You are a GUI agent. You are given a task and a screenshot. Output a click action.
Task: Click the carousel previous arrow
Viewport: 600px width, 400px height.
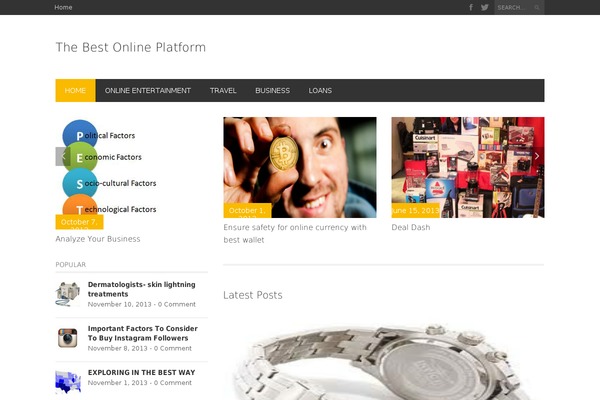[x=63, y=156]
